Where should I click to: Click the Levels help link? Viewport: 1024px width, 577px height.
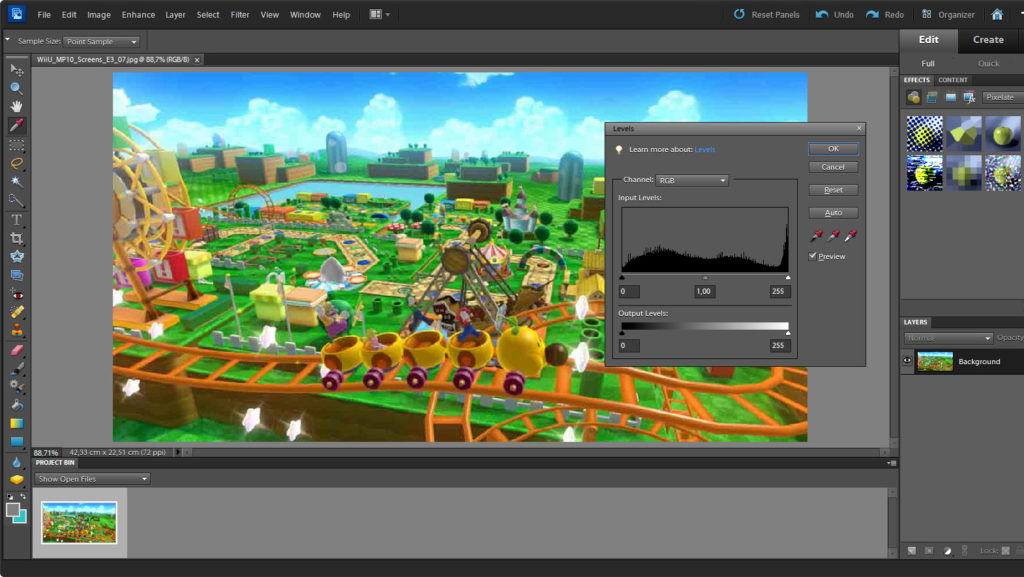(x=705, y=150)
